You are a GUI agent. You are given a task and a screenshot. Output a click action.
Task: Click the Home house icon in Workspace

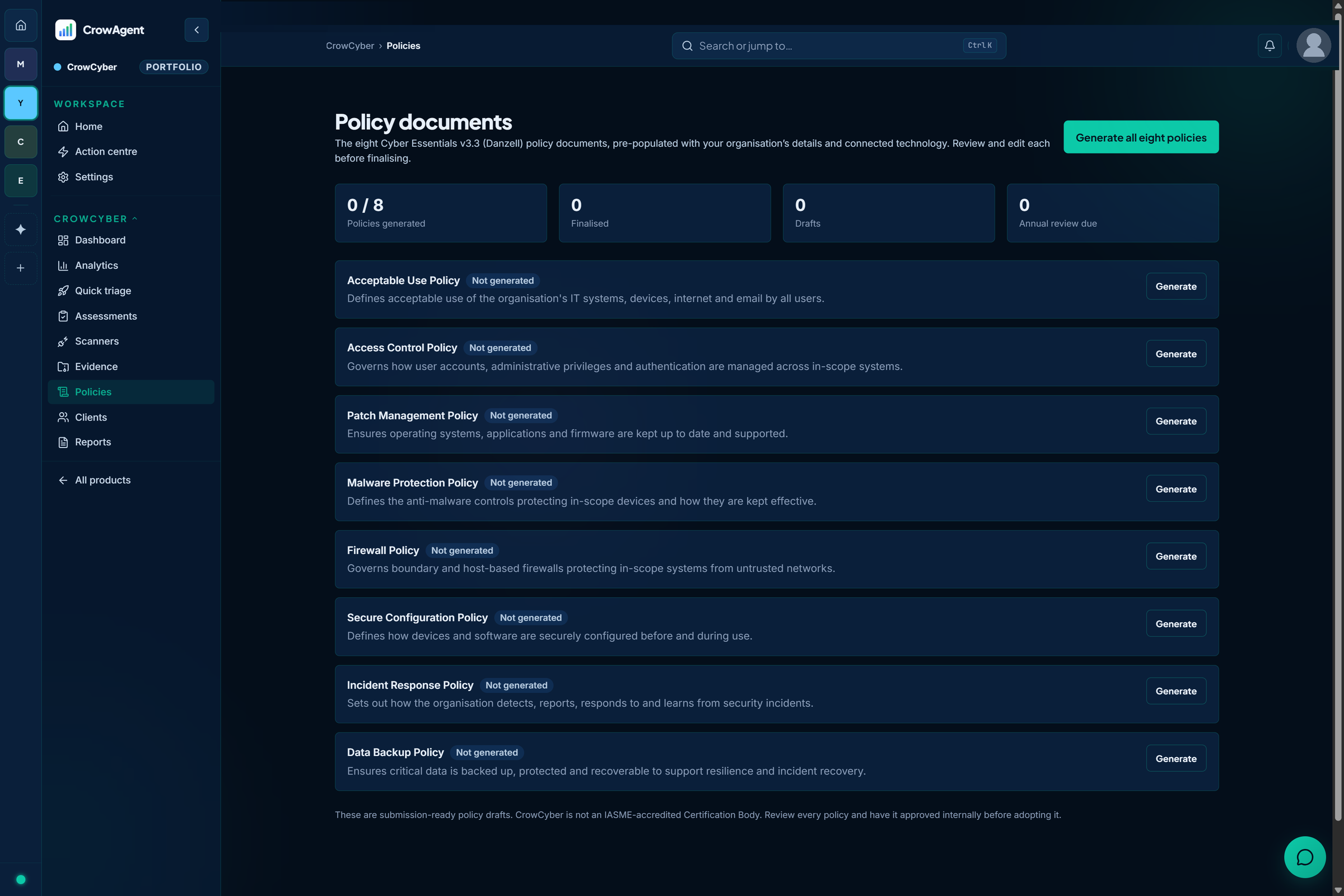click(x=63, y=127)
